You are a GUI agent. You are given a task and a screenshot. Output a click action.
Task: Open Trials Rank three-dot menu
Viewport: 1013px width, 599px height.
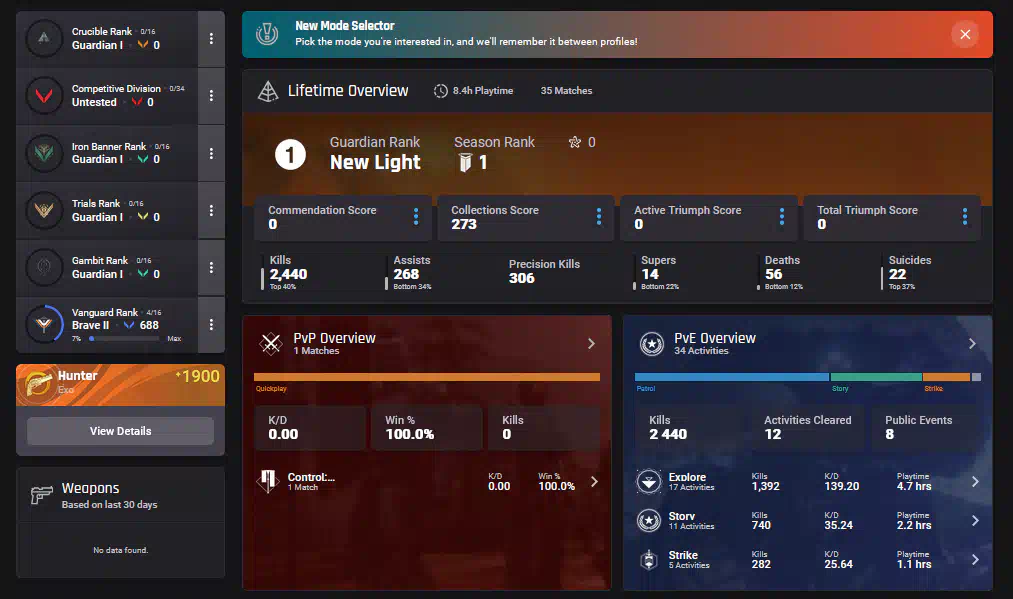(211, 210)
